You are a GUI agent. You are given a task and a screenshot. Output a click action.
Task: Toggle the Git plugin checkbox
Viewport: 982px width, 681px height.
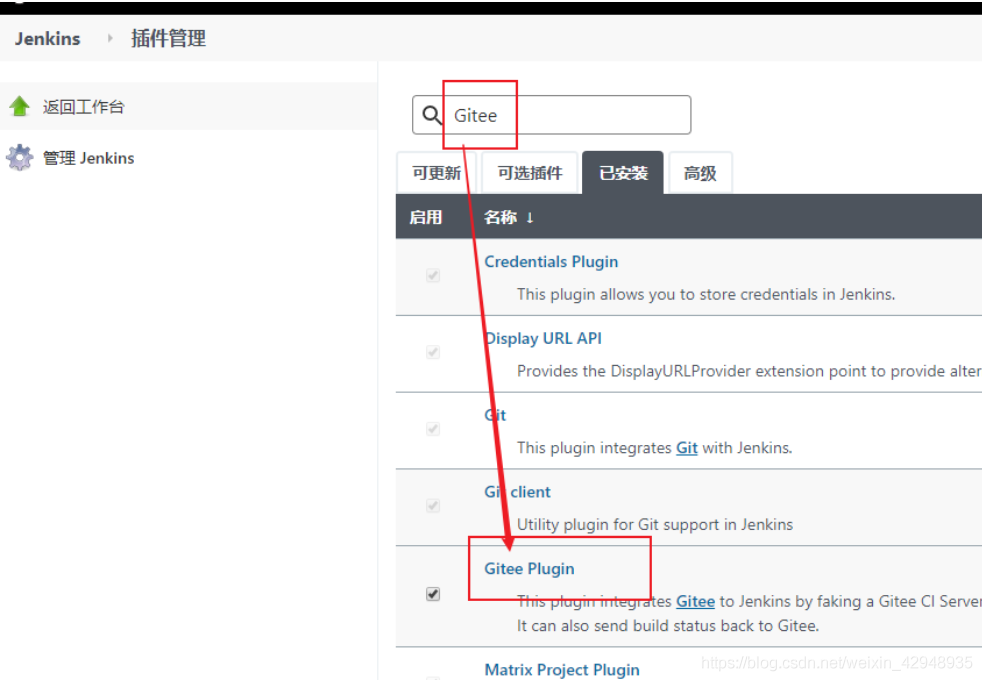(x=433, y=429)
